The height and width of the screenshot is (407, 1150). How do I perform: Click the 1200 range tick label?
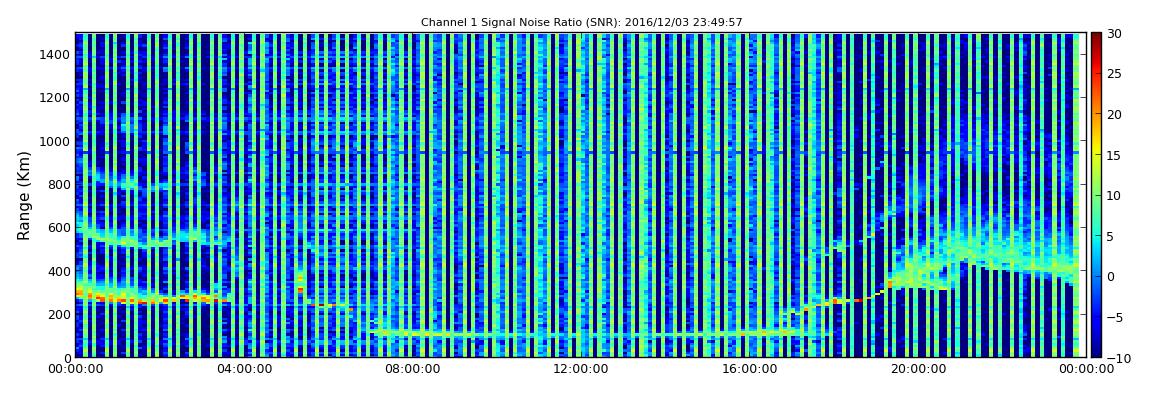(56, 98)
